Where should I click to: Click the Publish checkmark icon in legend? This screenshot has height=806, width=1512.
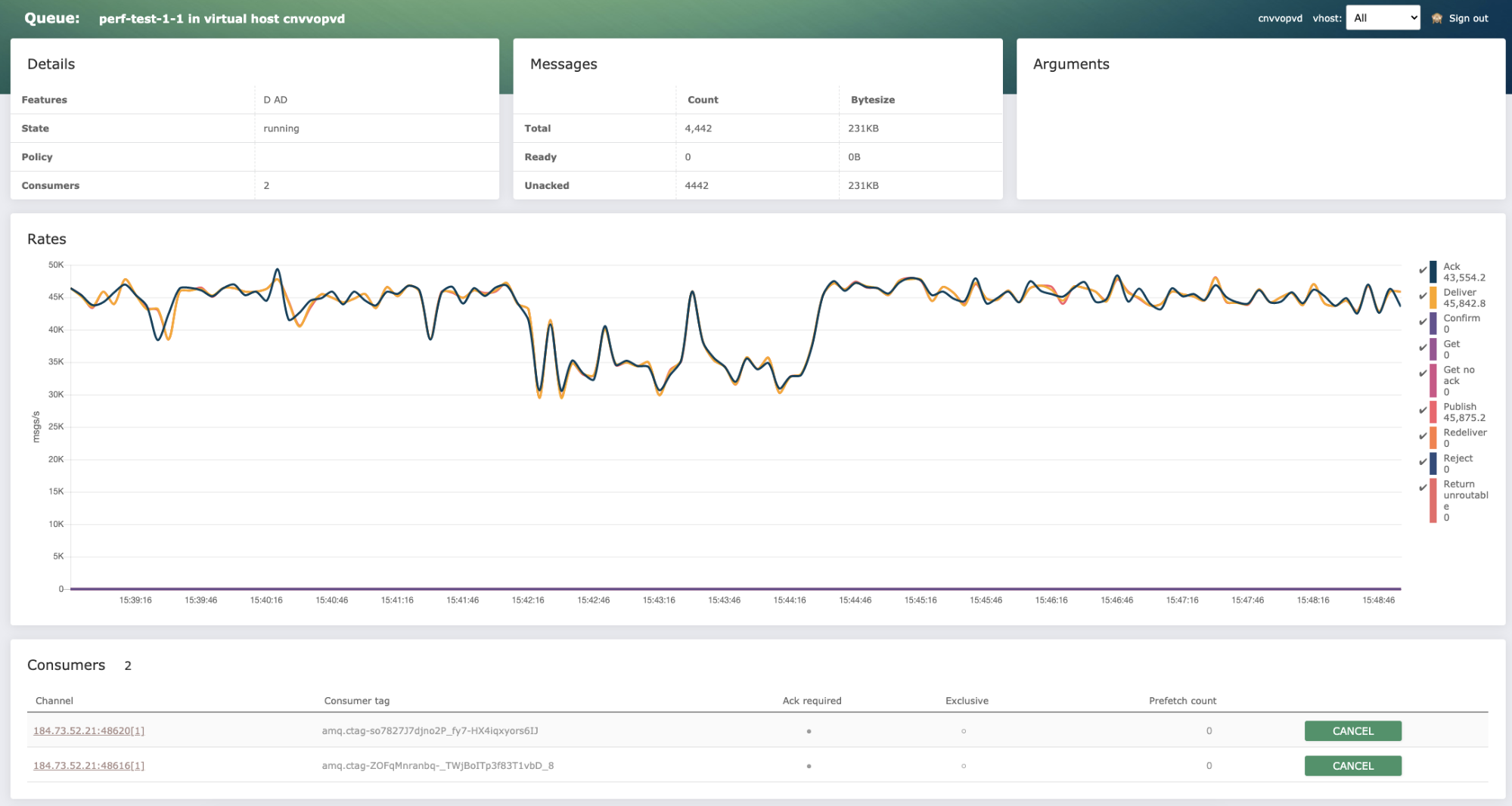[x=1423, y=410]
